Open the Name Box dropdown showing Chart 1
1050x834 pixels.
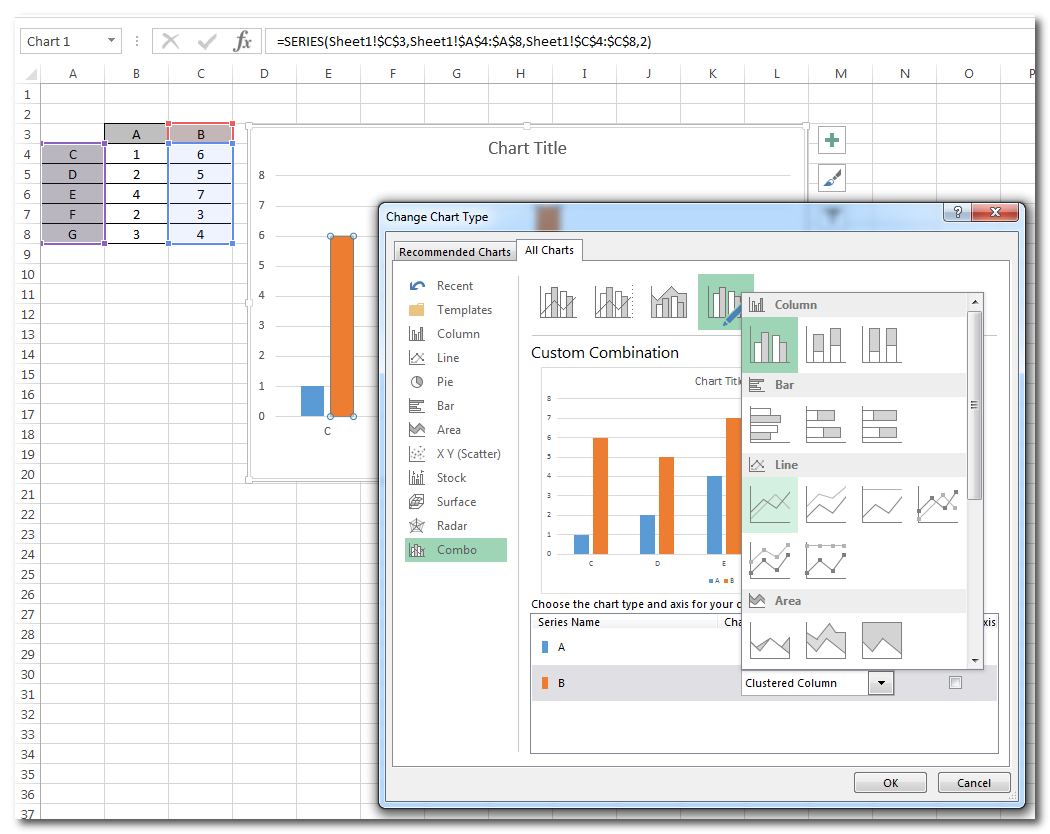pos(111,41)
